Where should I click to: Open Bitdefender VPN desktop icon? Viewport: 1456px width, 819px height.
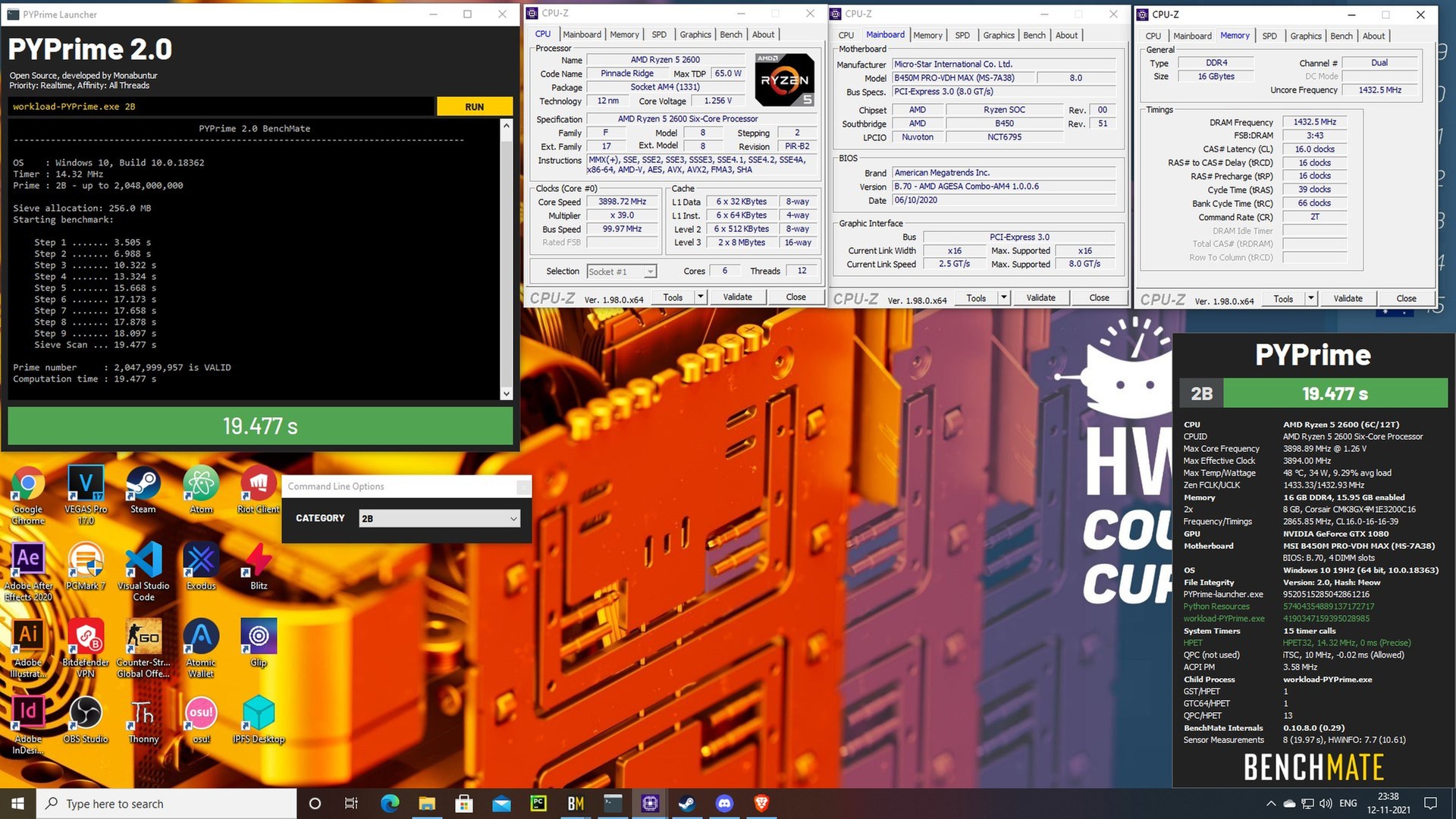[86, 648]
